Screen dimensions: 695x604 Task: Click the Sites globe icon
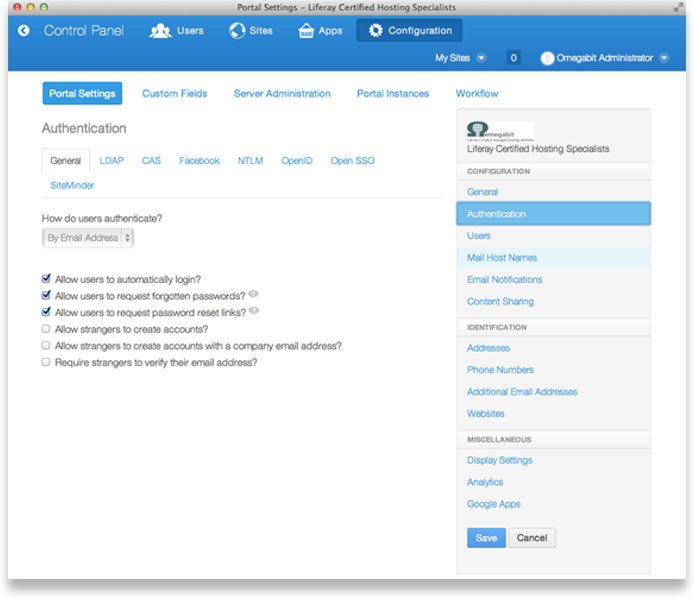coord(237,31)
